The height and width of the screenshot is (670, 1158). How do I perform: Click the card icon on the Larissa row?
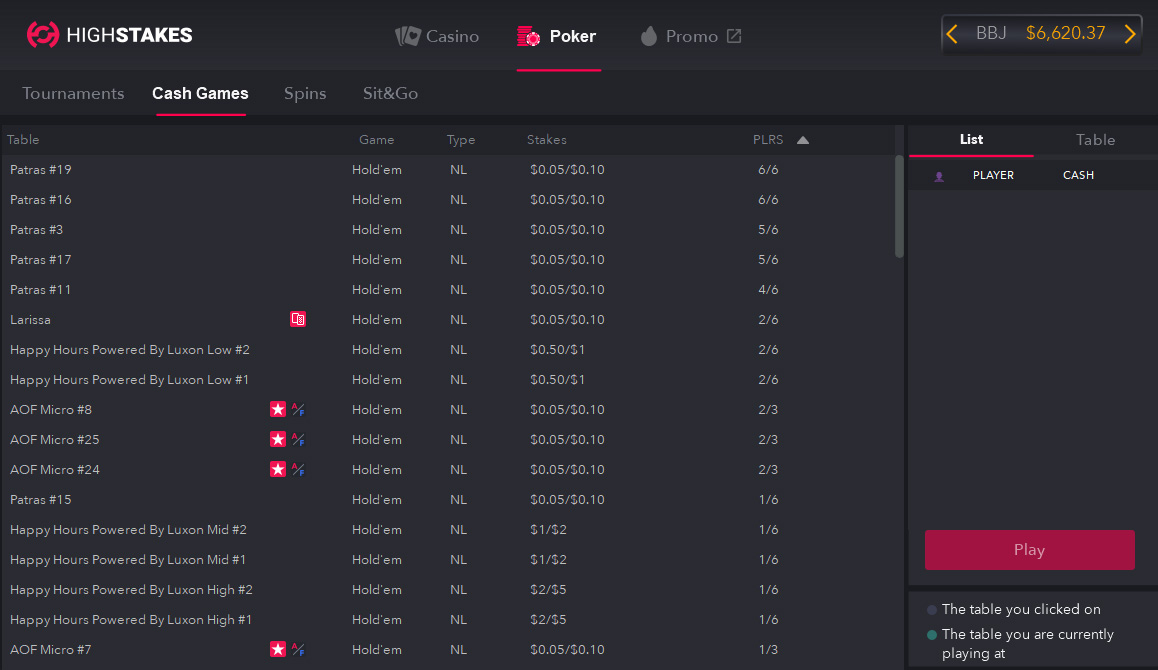pyautogui.click(x=298, y=320)
